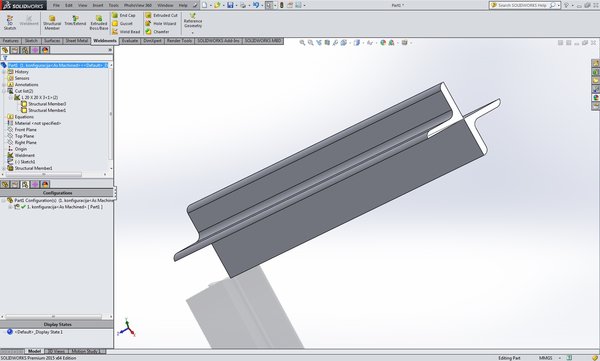Screen dimensions: 600x361
Task: Select the Motion Study bottom tab
Action: point(85,351)
